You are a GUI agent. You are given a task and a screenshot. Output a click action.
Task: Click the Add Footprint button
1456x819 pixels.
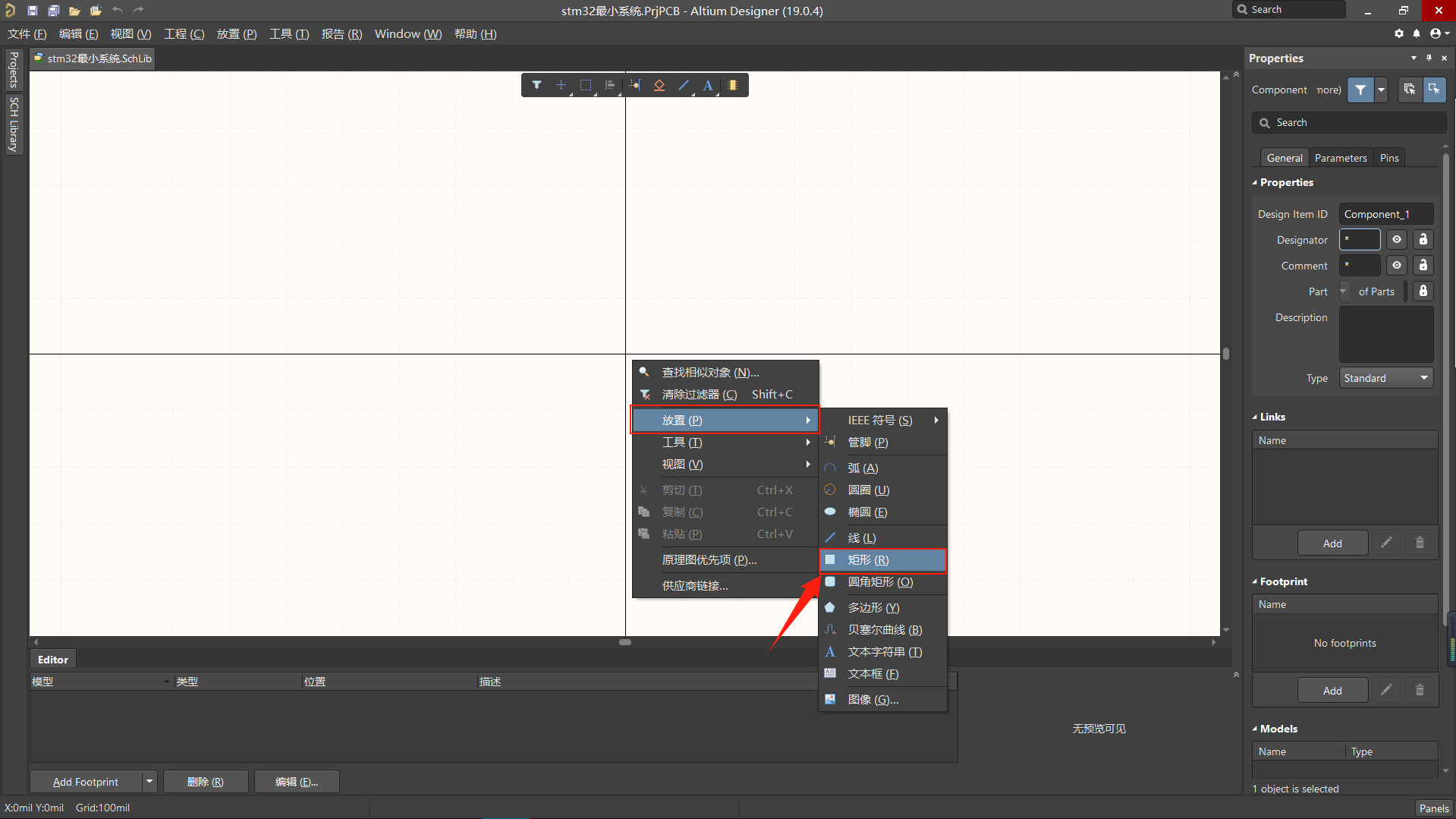(86, 781)
